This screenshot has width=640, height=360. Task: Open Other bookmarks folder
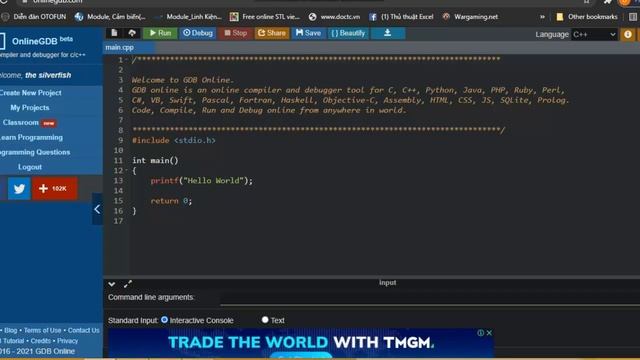[x=587, y=17]
